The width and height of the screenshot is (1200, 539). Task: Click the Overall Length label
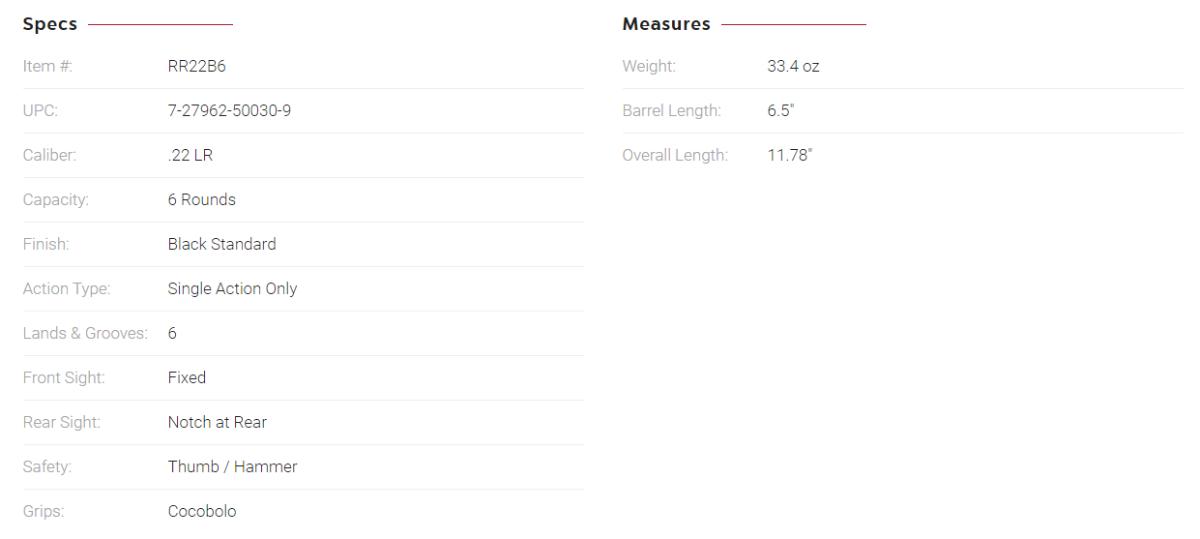[674, 155]
